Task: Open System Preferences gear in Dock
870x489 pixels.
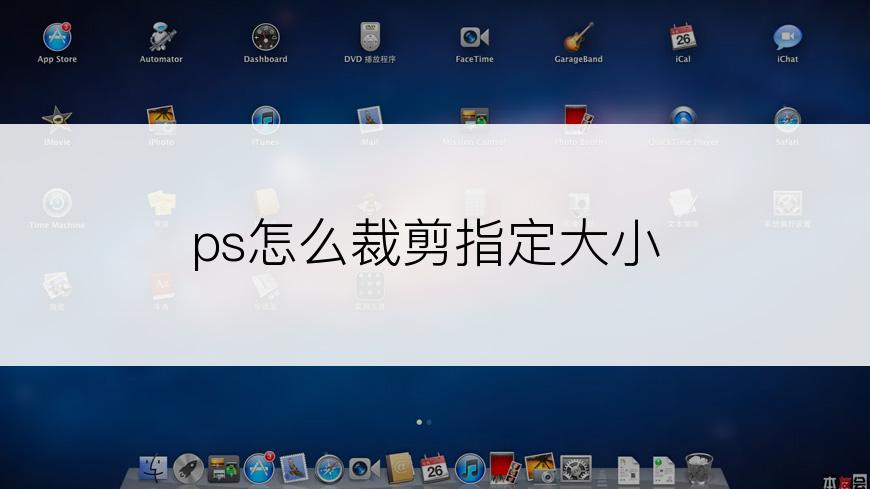Action: pyautogui.click(x=576, y=468)
